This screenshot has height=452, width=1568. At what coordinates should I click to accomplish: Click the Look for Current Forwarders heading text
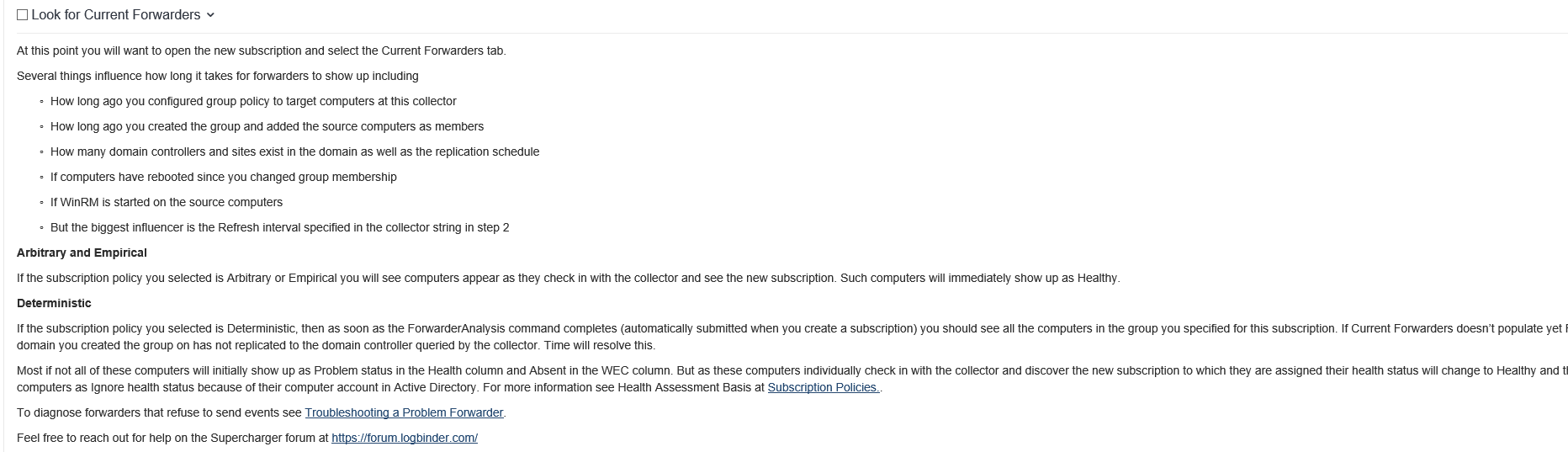(x=116, y=15)
